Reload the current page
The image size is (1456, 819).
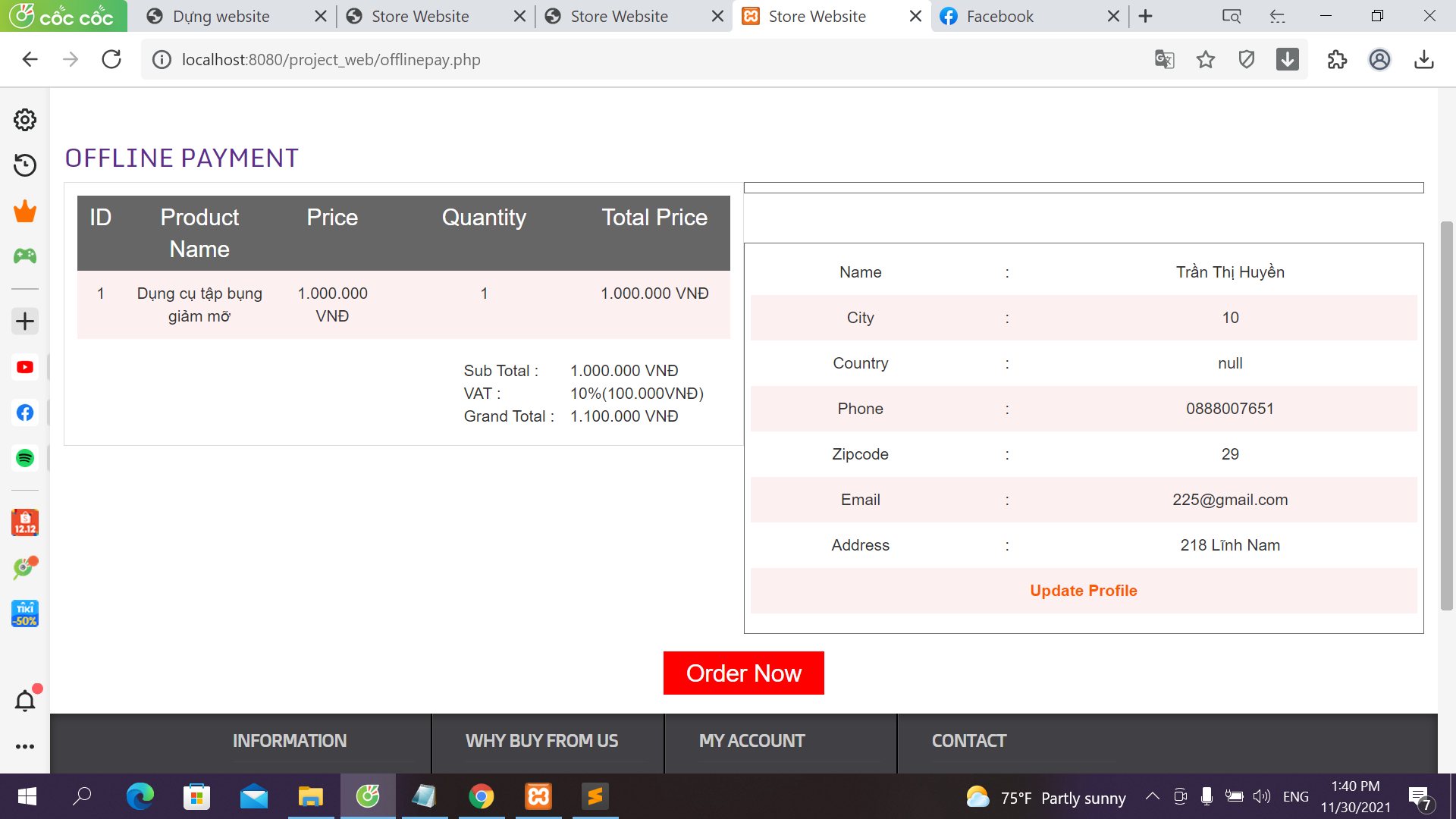(x=111, y=59)
